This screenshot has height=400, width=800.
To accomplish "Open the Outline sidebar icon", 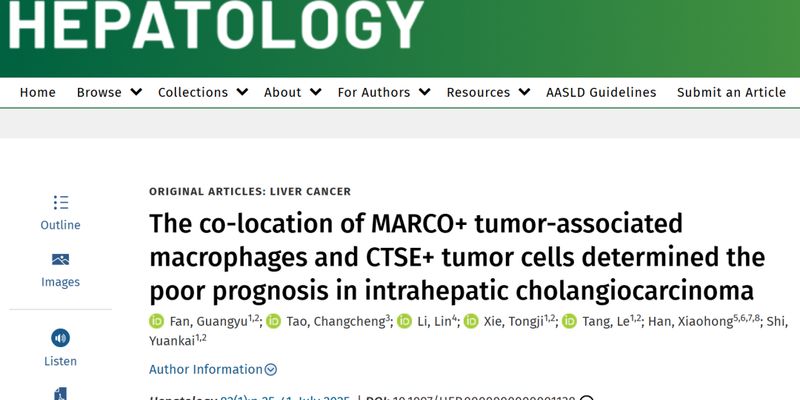I will click(x=60, y=203).
